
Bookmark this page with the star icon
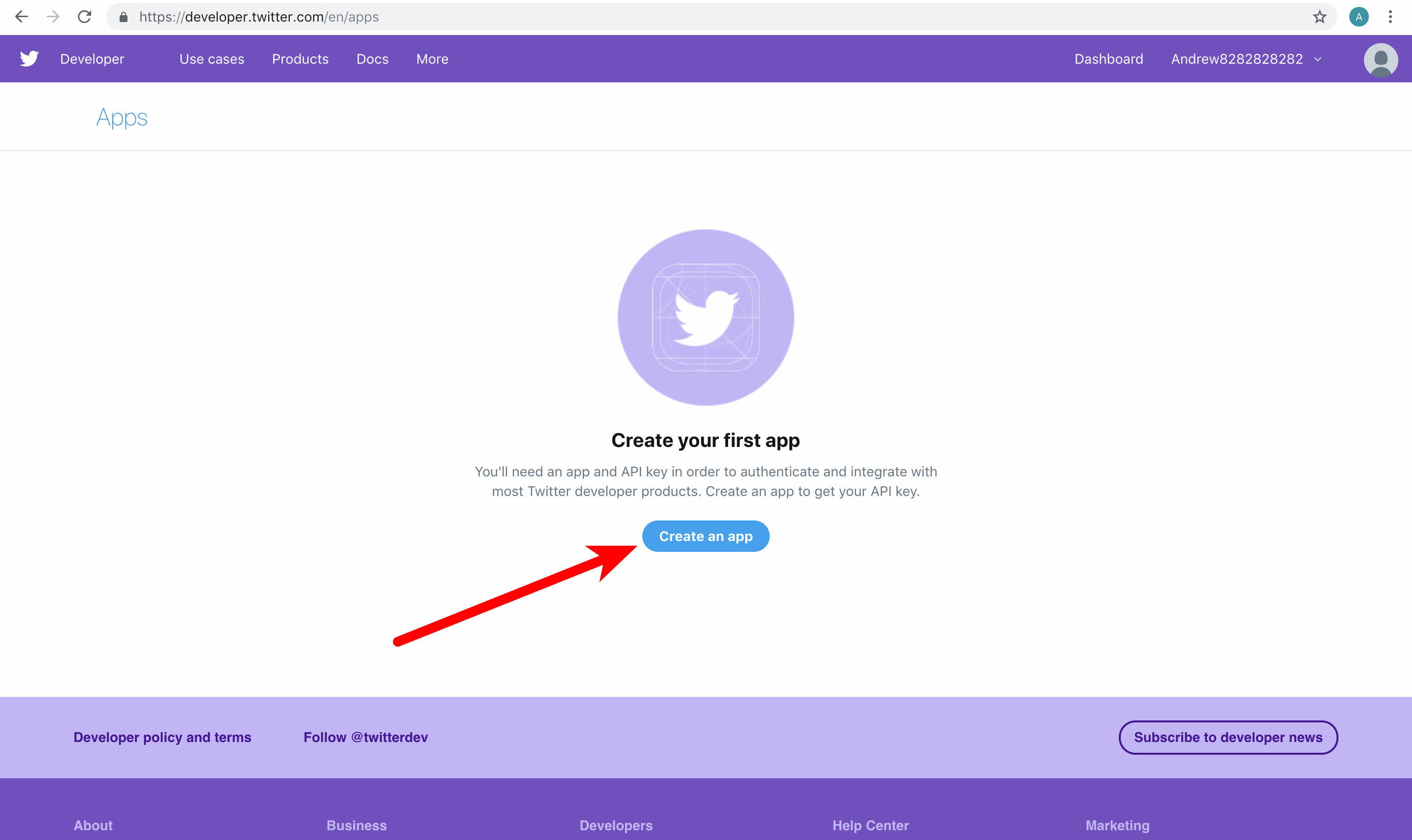coord(1320,17)
